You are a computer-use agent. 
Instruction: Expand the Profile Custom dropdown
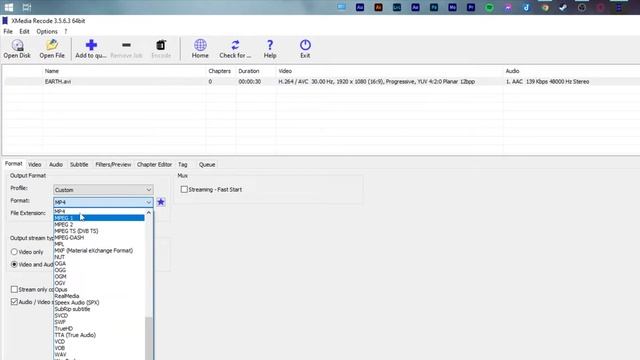103,190
